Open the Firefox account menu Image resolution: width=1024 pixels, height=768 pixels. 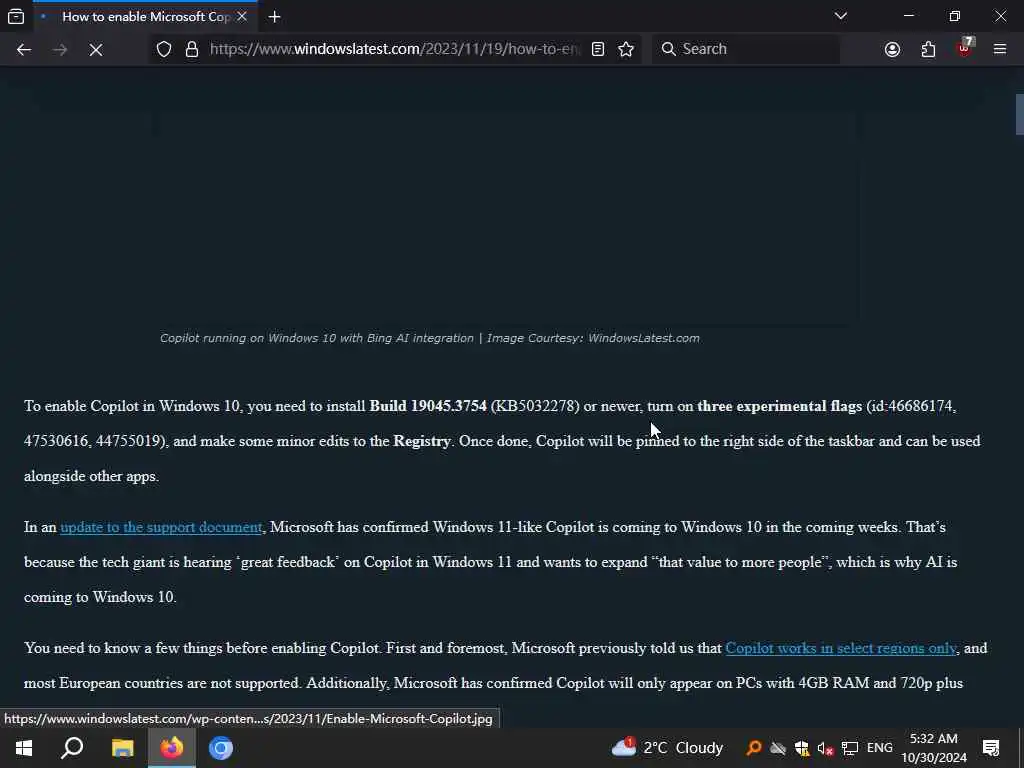click(892, 49)
